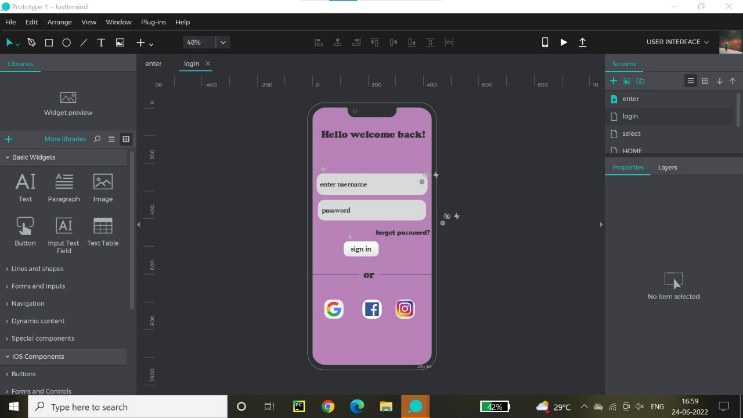Click the Libraries panel tab

point(20,64)
